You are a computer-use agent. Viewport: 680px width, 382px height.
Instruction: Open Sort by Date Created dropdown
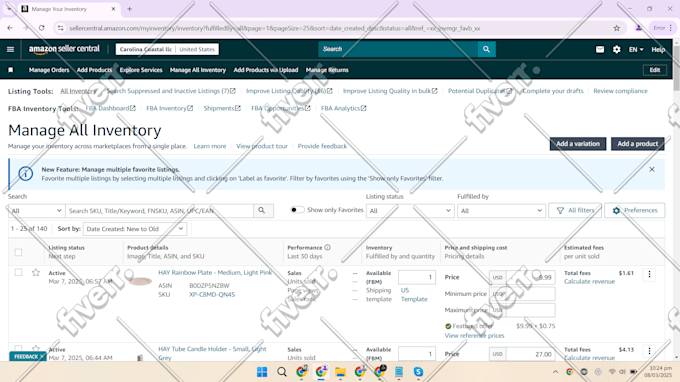pyautogui.click(x=135, y=229)
